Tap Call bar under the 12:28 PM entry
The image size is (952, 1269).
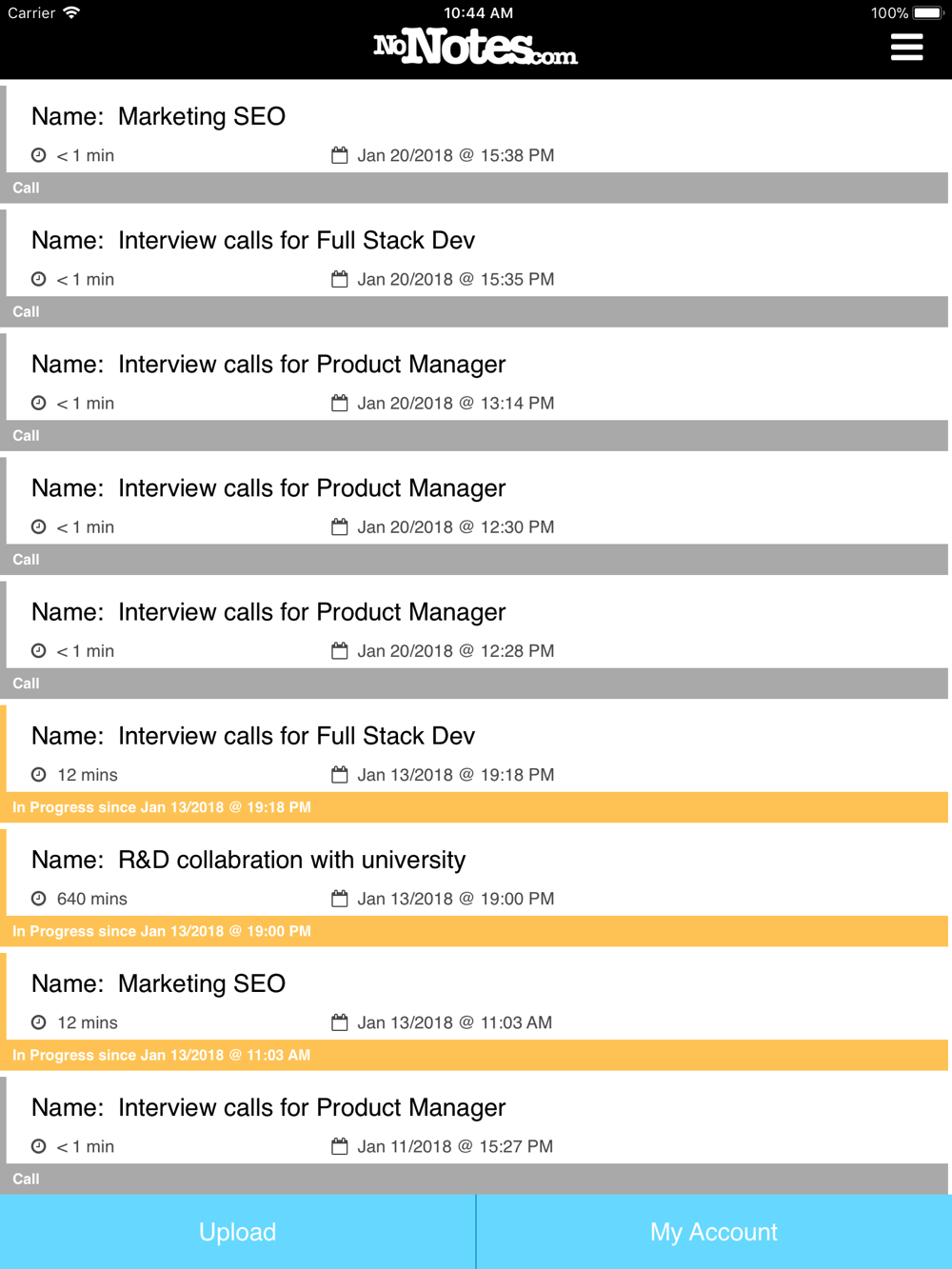click(476, 684)
